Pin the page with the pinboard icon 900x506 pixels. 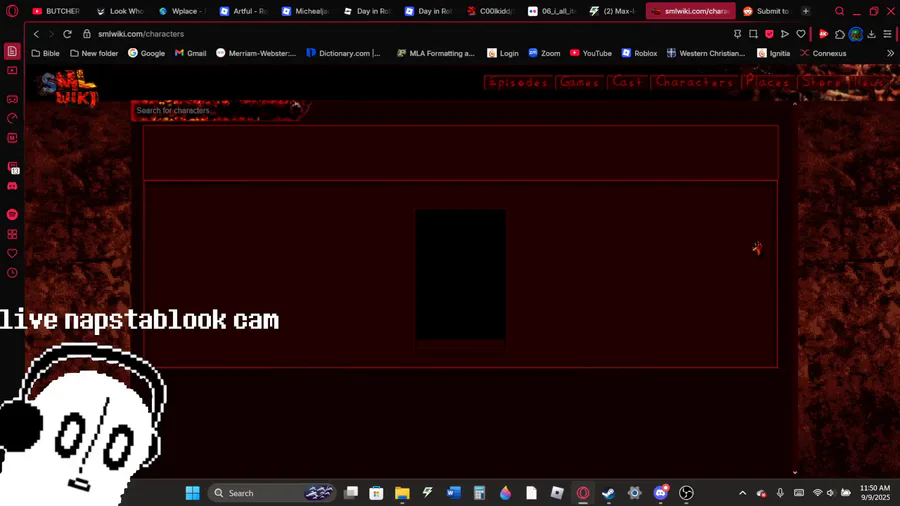tap(738, 34)
